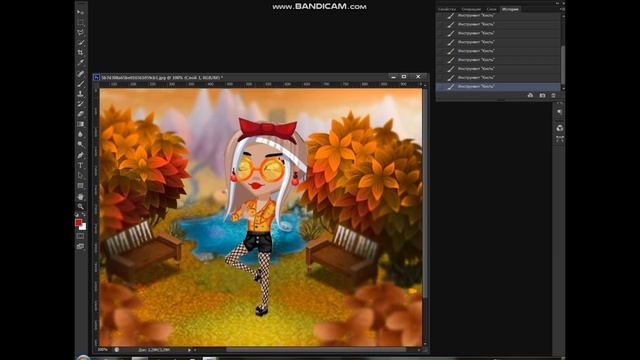
Task: Switch to the Операции panel tab
Action: point(471,9)
